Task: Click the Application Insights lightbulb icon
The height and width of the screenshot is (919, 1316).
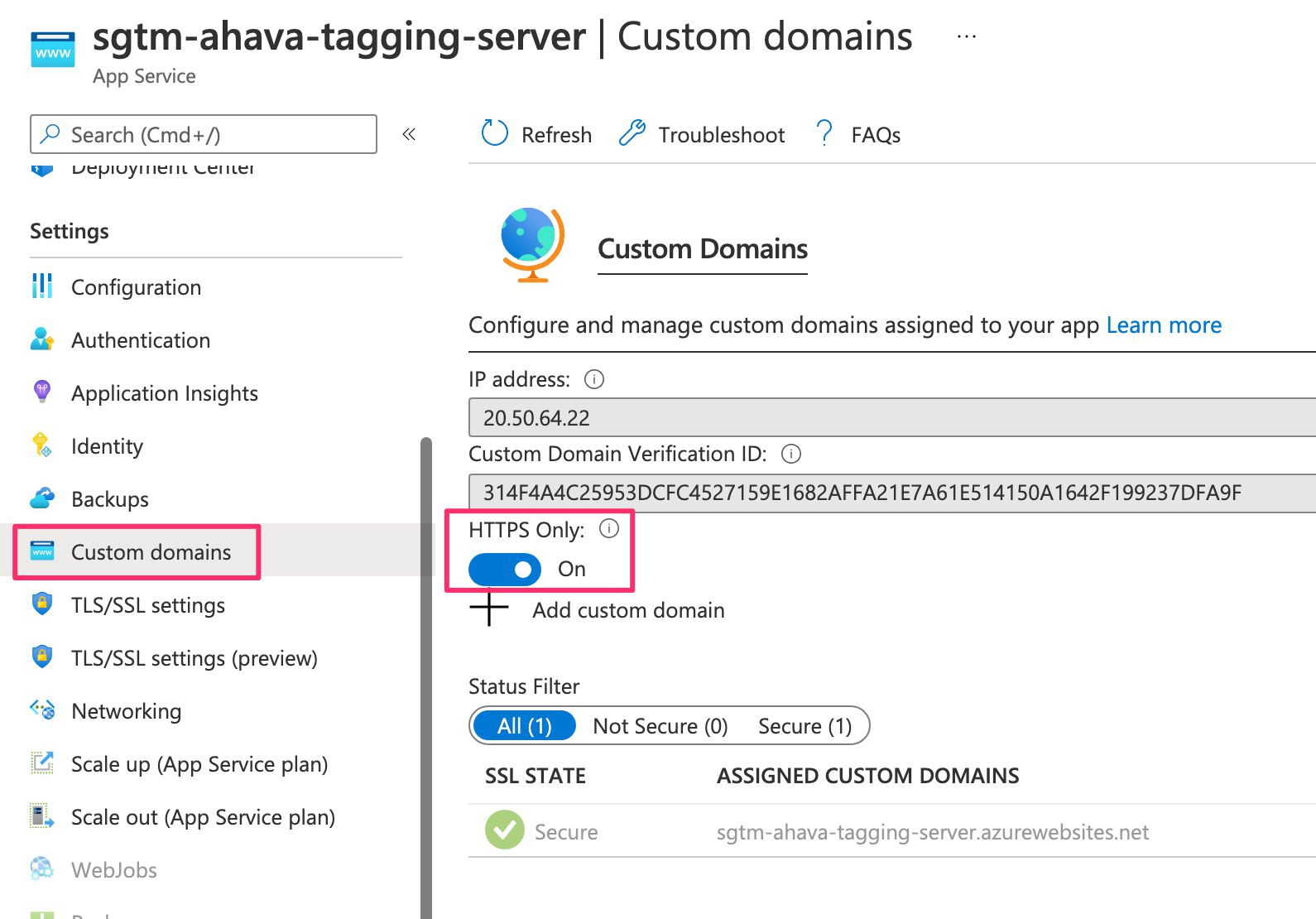Action: point(42,392)
